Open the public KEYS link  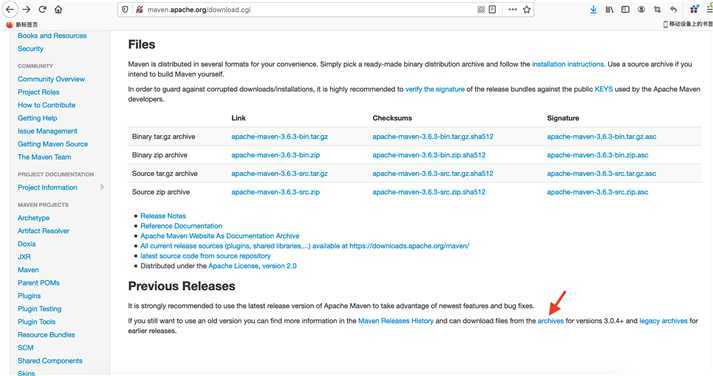pyautogui.click(x=603, y=89)
